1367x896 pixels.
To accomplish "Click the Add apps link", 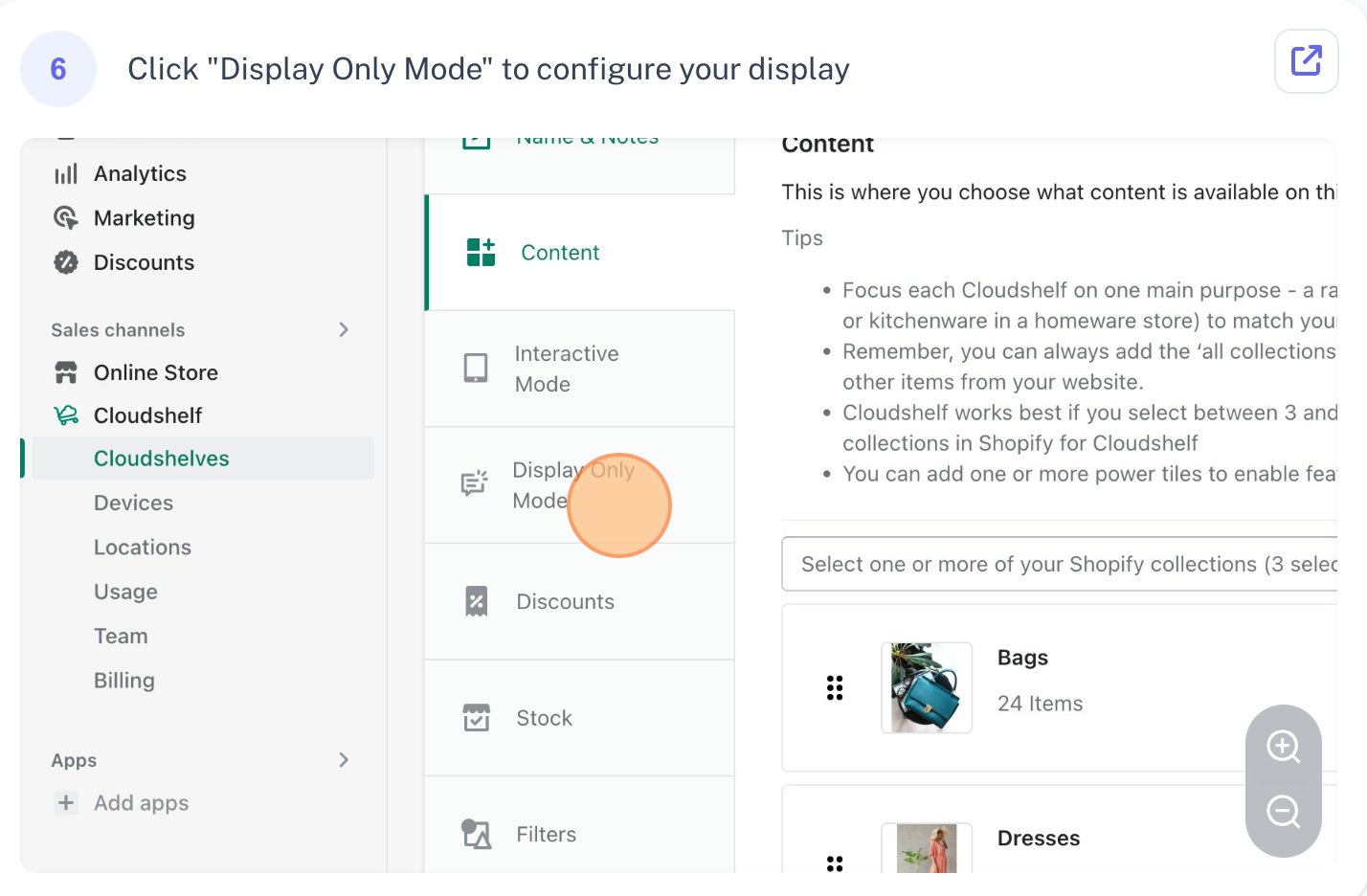I will [142, 802].
